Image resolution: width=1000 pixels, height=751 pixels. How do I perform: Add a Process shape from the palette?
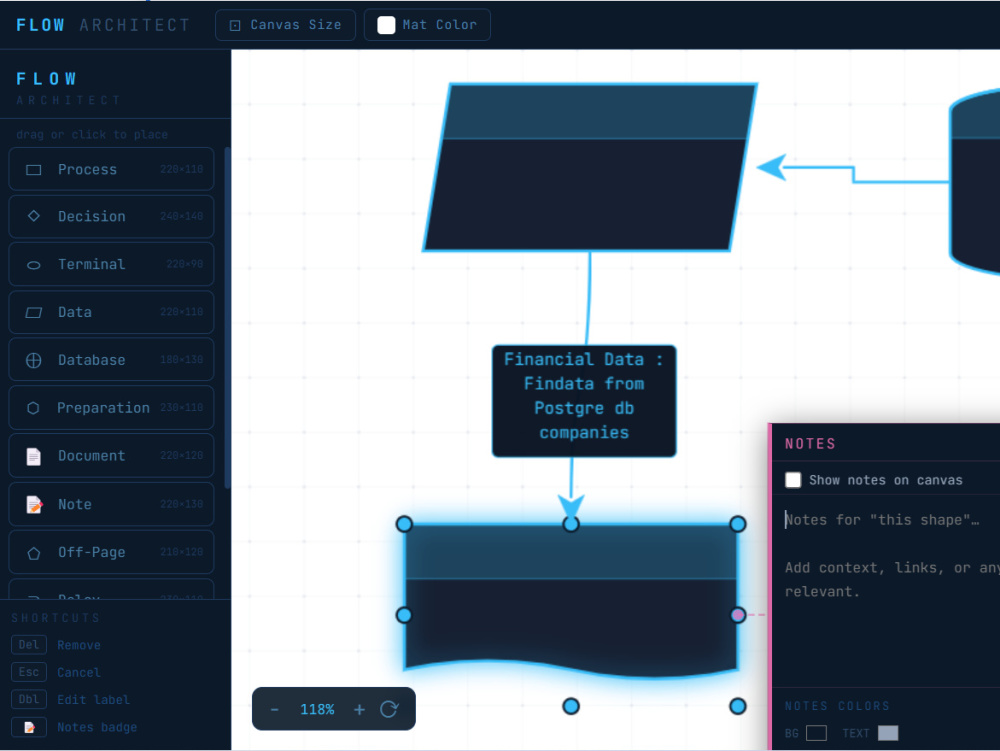pyautogui.click(x=112, y=169)
